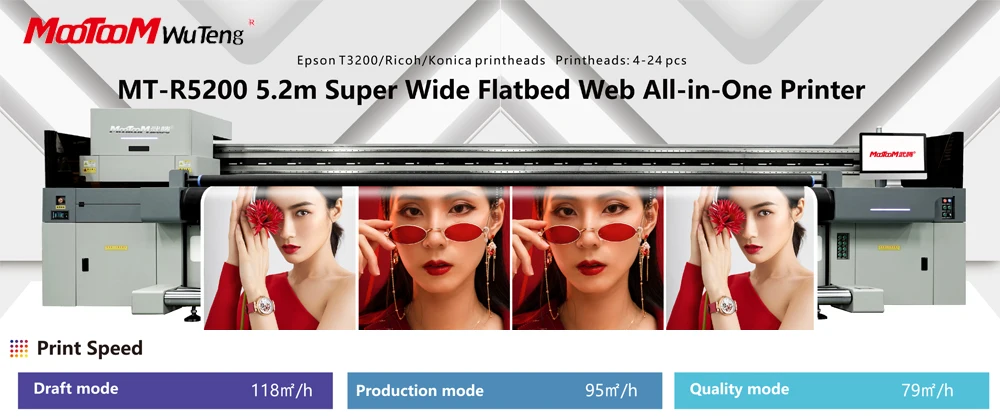Click the colorful dots icon beside Print Speed

click(x=19, y=348)
